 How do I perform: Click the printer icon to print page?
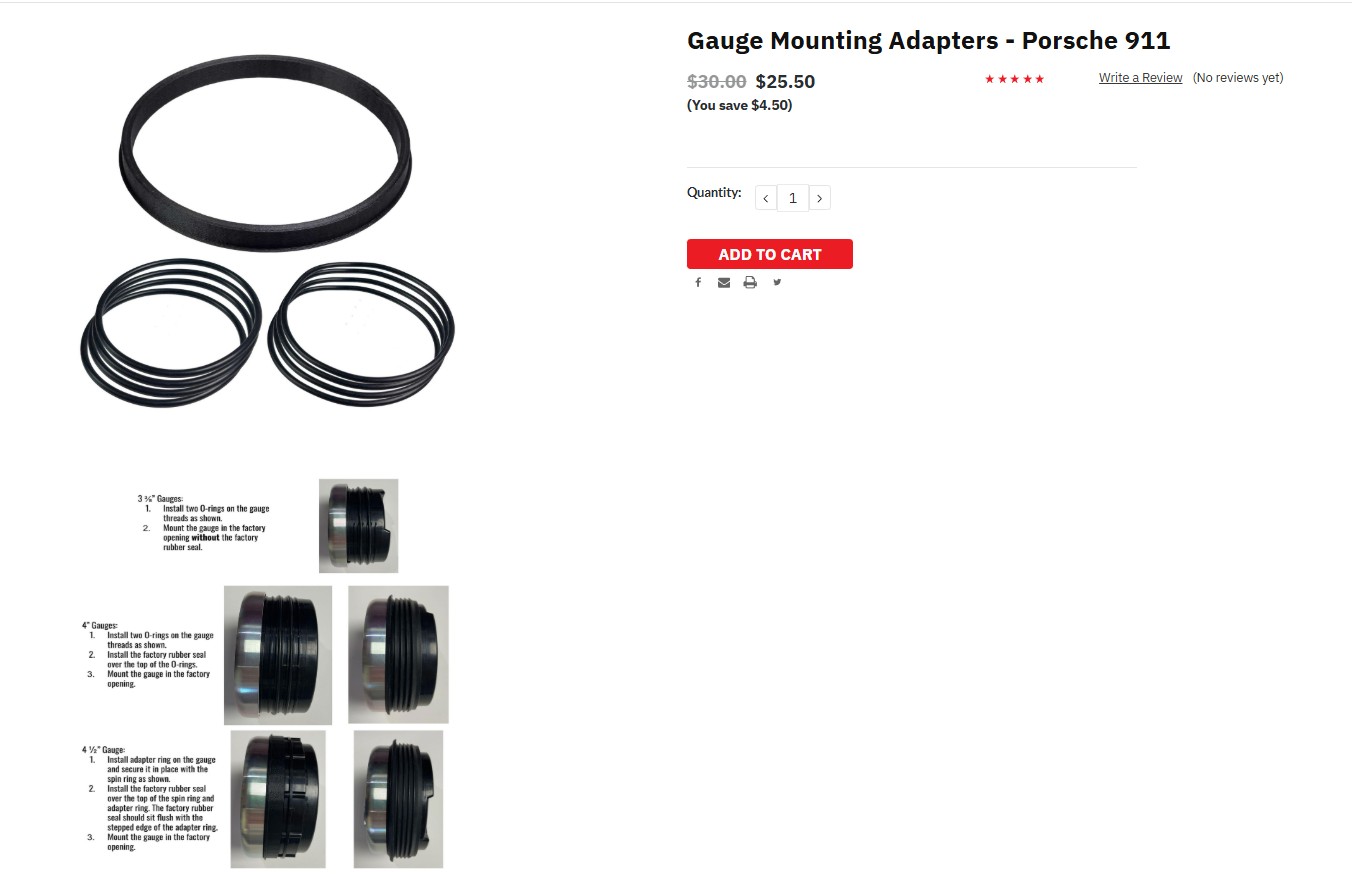(750, 283)
